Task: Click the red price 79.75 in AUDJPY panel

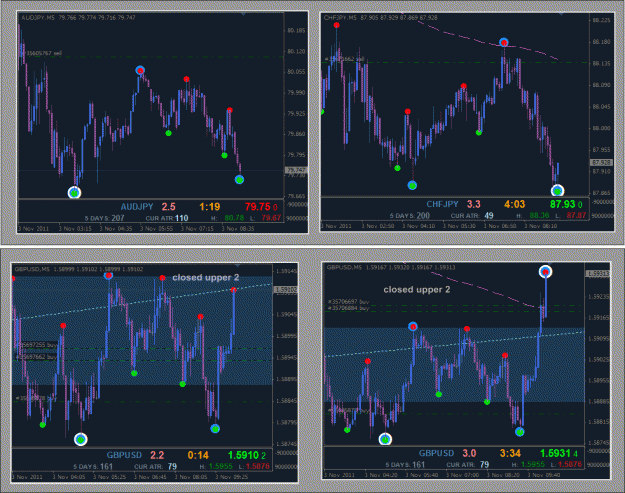Action: click(x=257, y=206)
